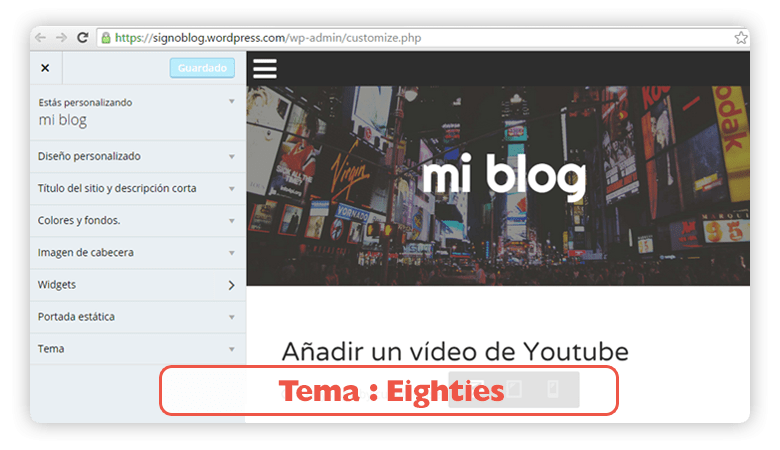780x450 pixels.
Task: Open the hamburger menu in blog preview
Action: (x=265, y=69)
